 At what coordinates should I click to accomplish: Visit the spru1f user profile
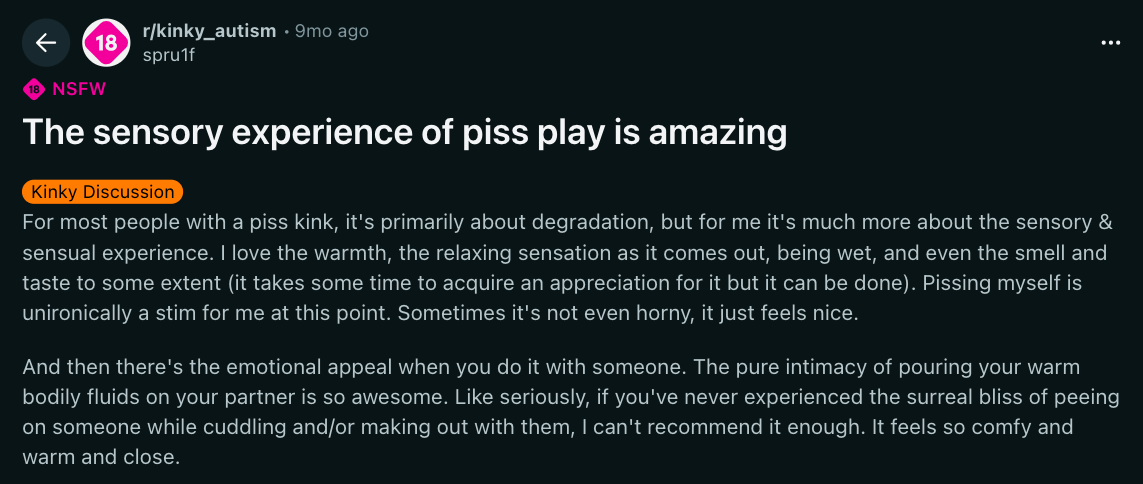pyautogui.click(x=169, y=55)
